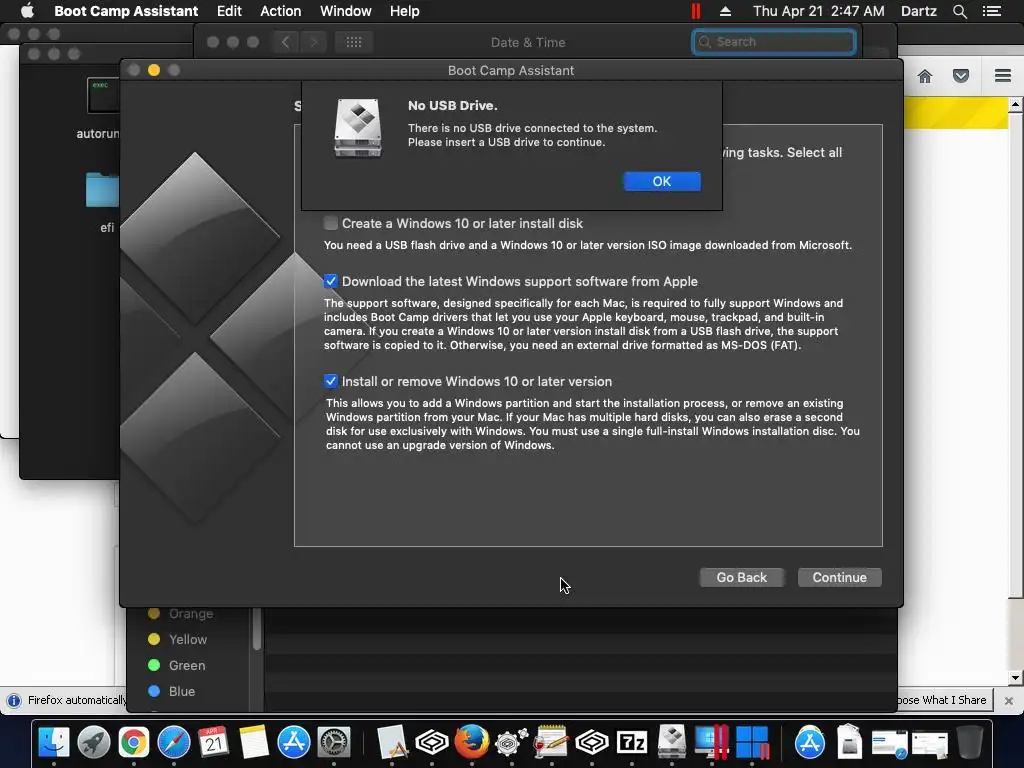Click the Dartz user name
The height and width of the screenshot is (768, 1024).
tap(918, 11)
